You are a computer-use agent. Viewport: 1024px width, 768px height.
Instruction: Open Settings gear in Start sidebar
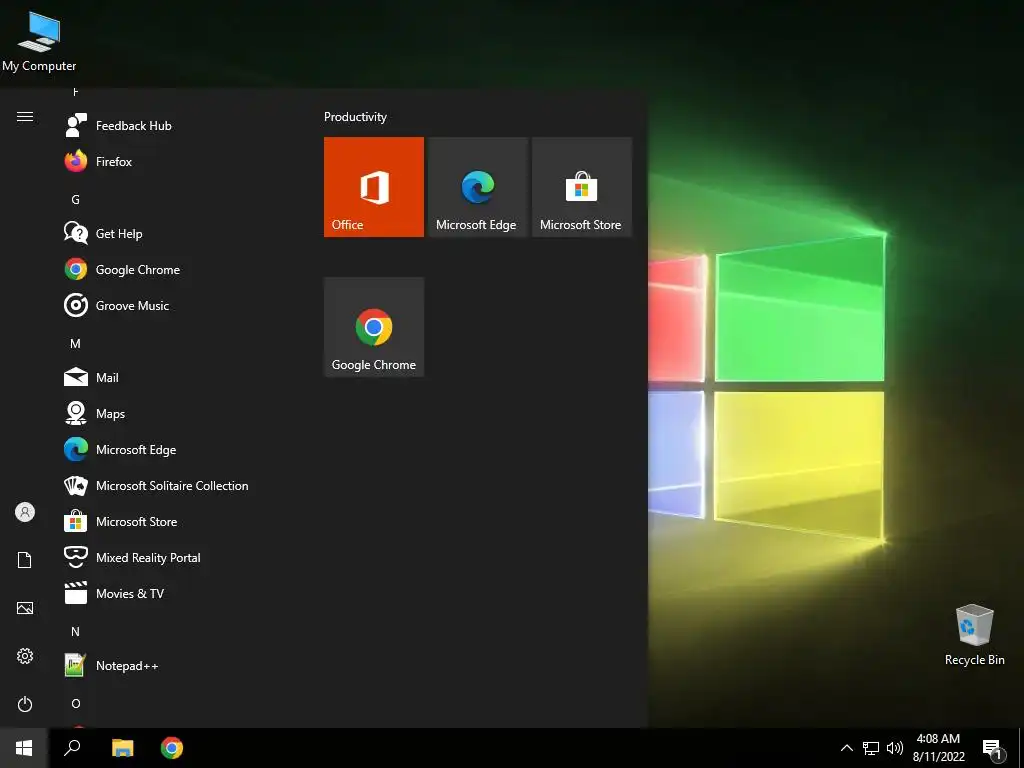pyautogui.click(x=25, y=656)
